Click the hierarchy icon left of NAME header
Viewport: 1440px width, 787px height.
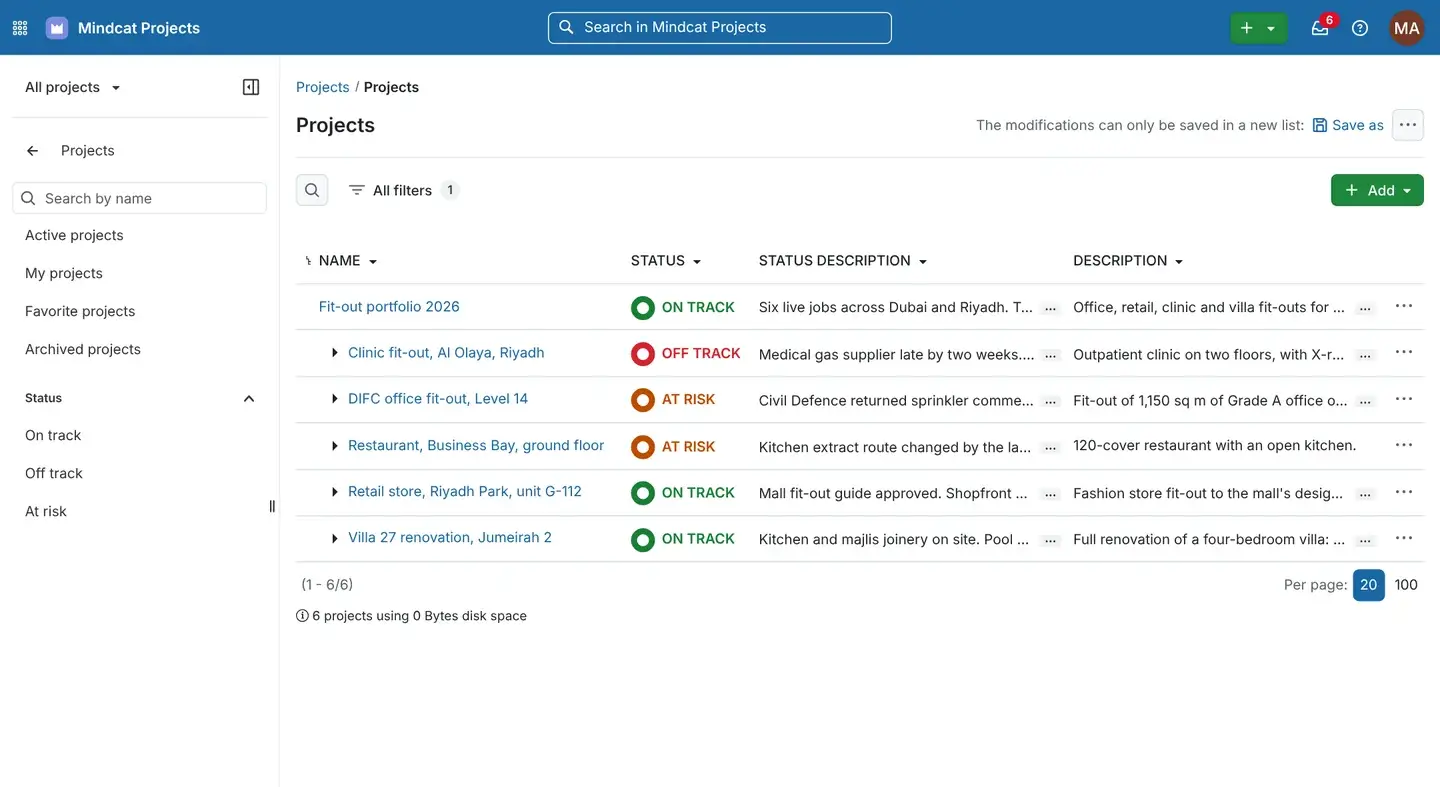(x=308, y=261)
